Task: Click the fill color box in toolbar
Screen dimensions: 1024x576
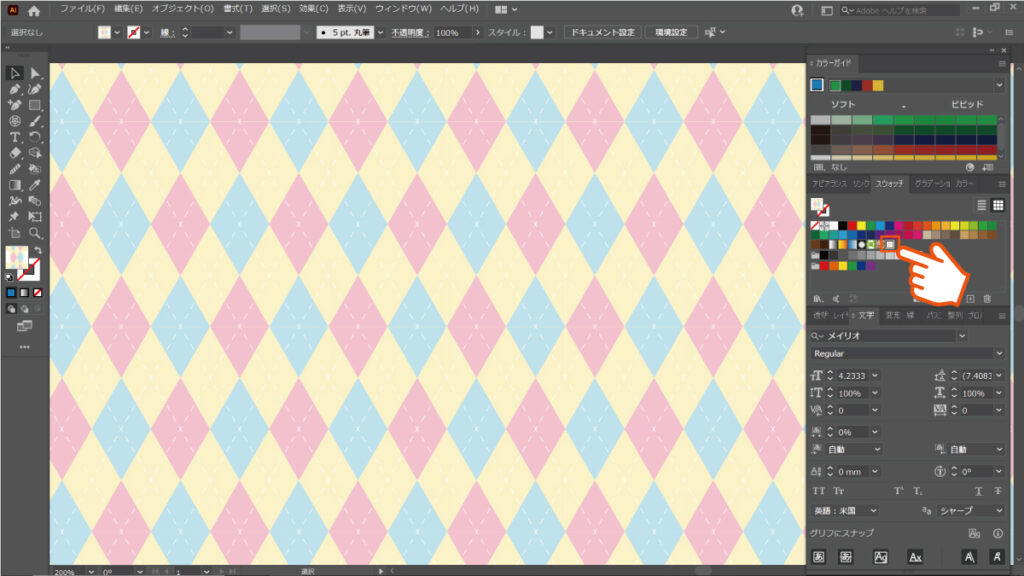Action: coord(16,257)
